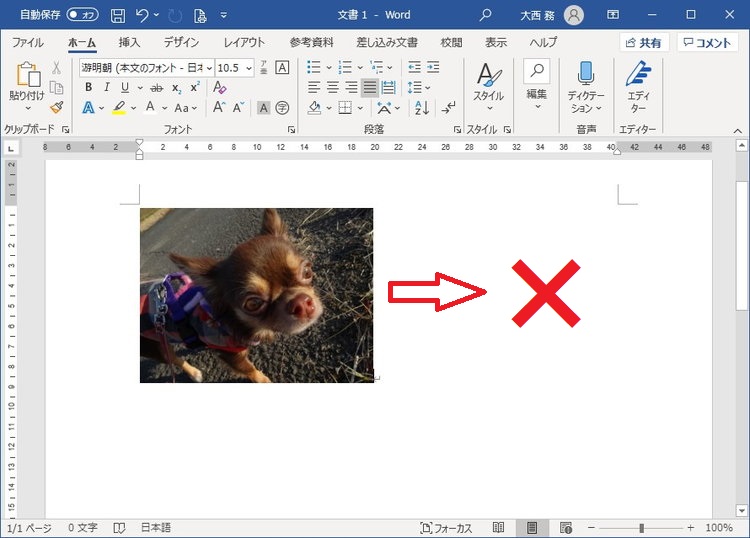This screenshot has height=538, width=750.
Task: Switch to Read Mode view in status bar
Action: 498,527
